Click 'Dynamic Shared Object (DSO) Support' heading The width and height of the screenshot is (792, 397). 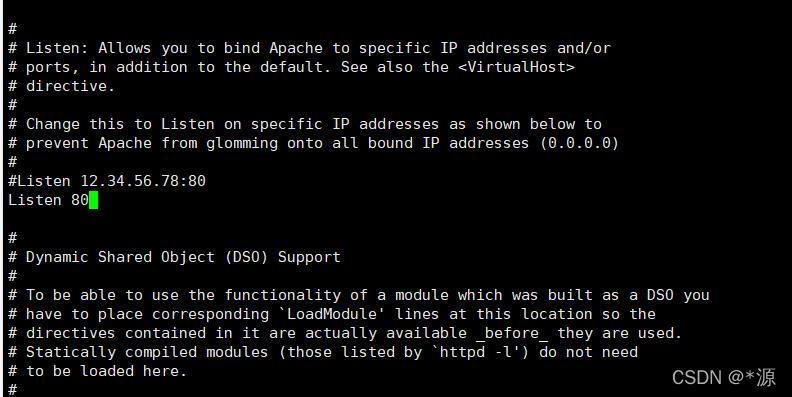click(x=183, y=257)
